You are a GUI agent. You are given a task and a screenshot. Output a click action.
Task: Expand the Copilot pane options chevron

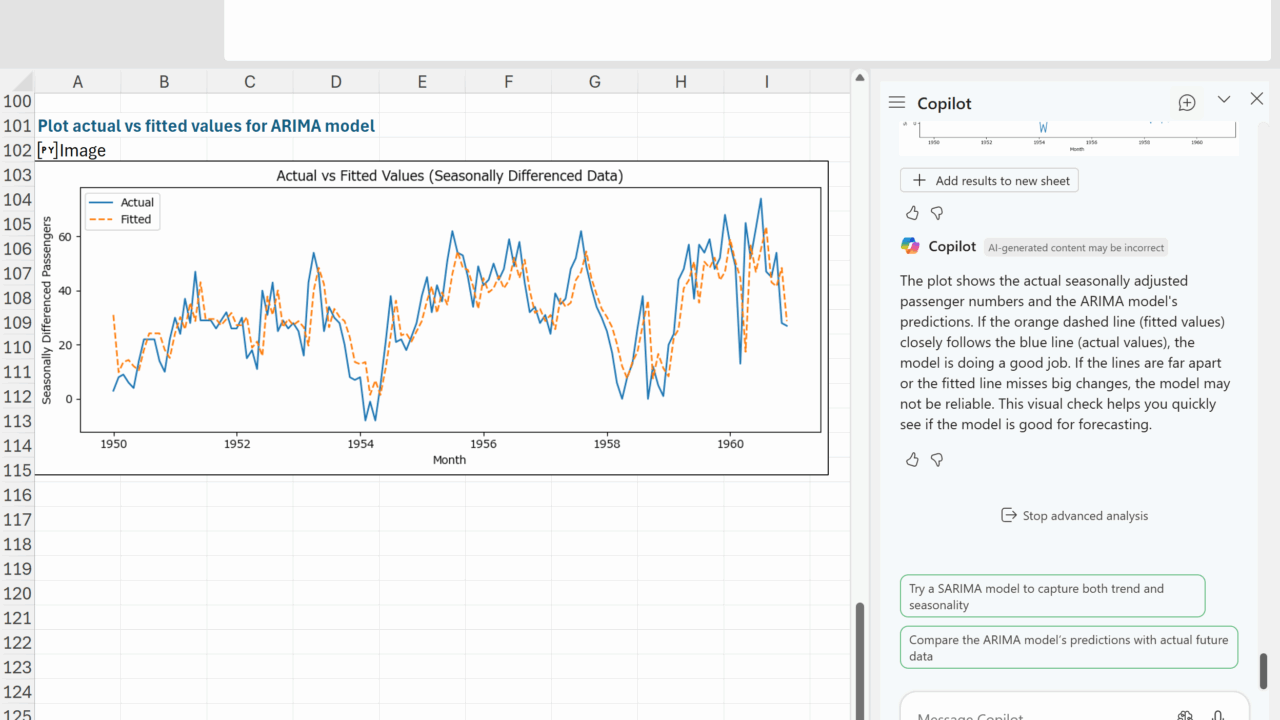[x=1223, y=100]
